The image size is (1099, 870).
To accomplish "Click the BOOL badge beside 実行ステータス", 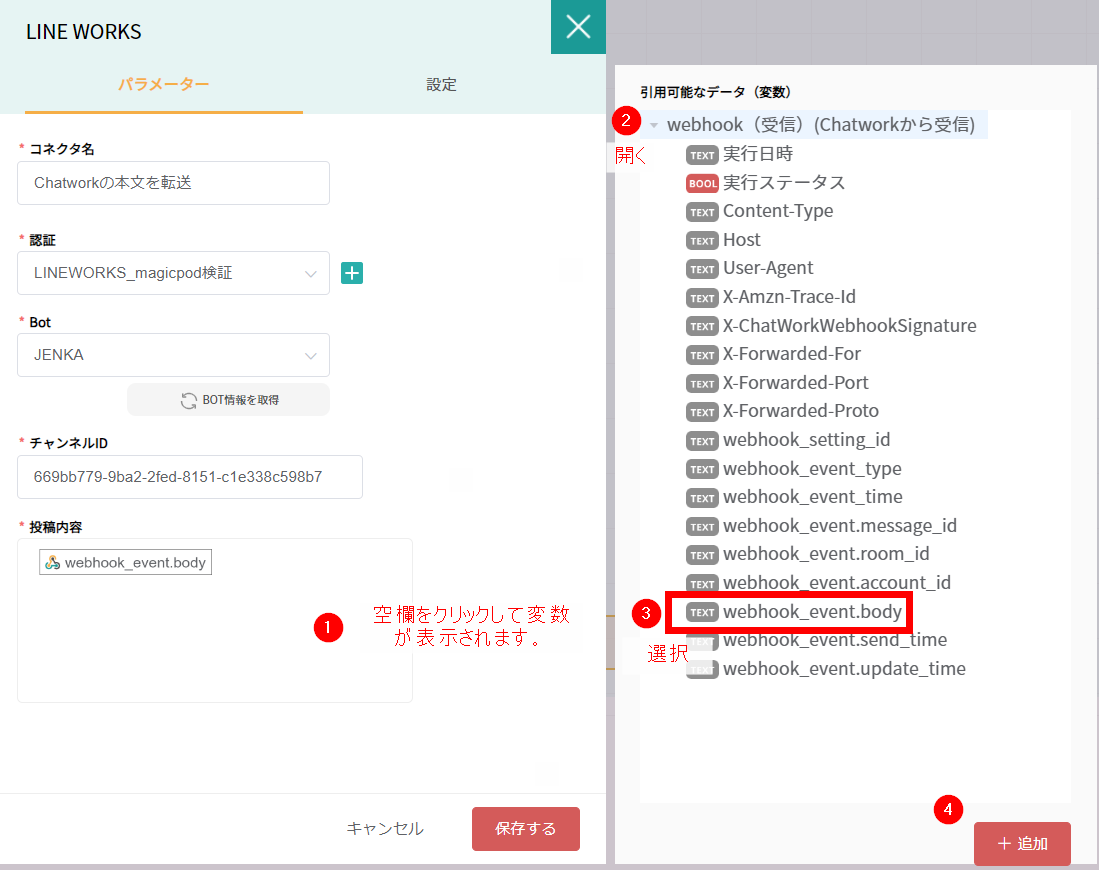I will (x=701, y=183).
